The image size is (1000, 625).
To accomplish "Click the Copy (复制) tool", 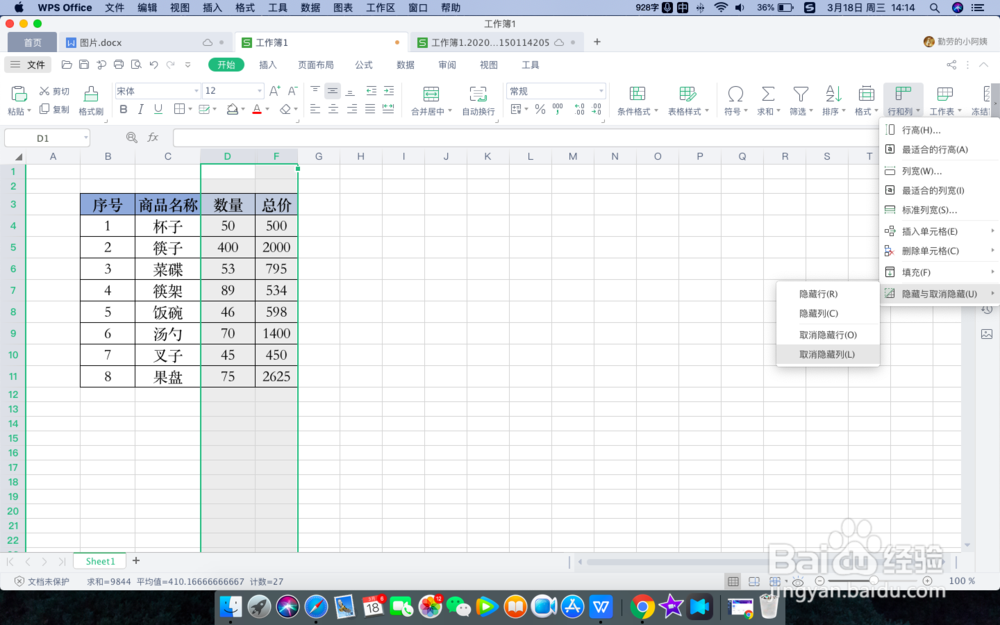I will (54, 109).
